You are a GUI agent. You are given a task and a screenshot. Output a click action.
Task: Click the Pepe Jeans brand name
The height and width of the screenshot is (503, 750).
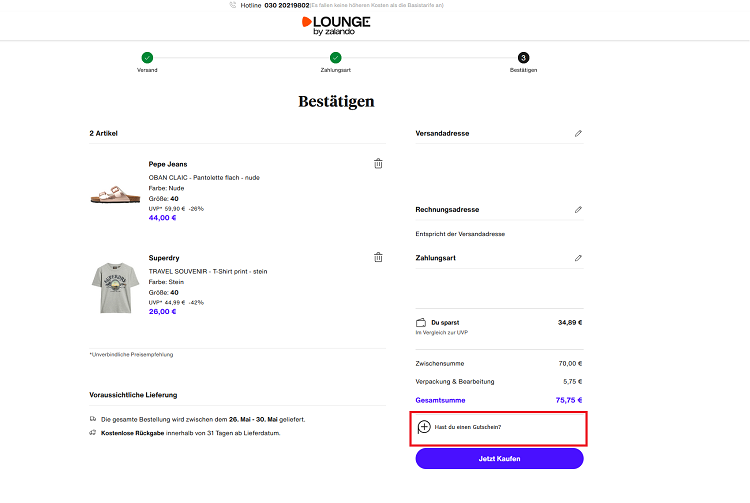point(168,164)
